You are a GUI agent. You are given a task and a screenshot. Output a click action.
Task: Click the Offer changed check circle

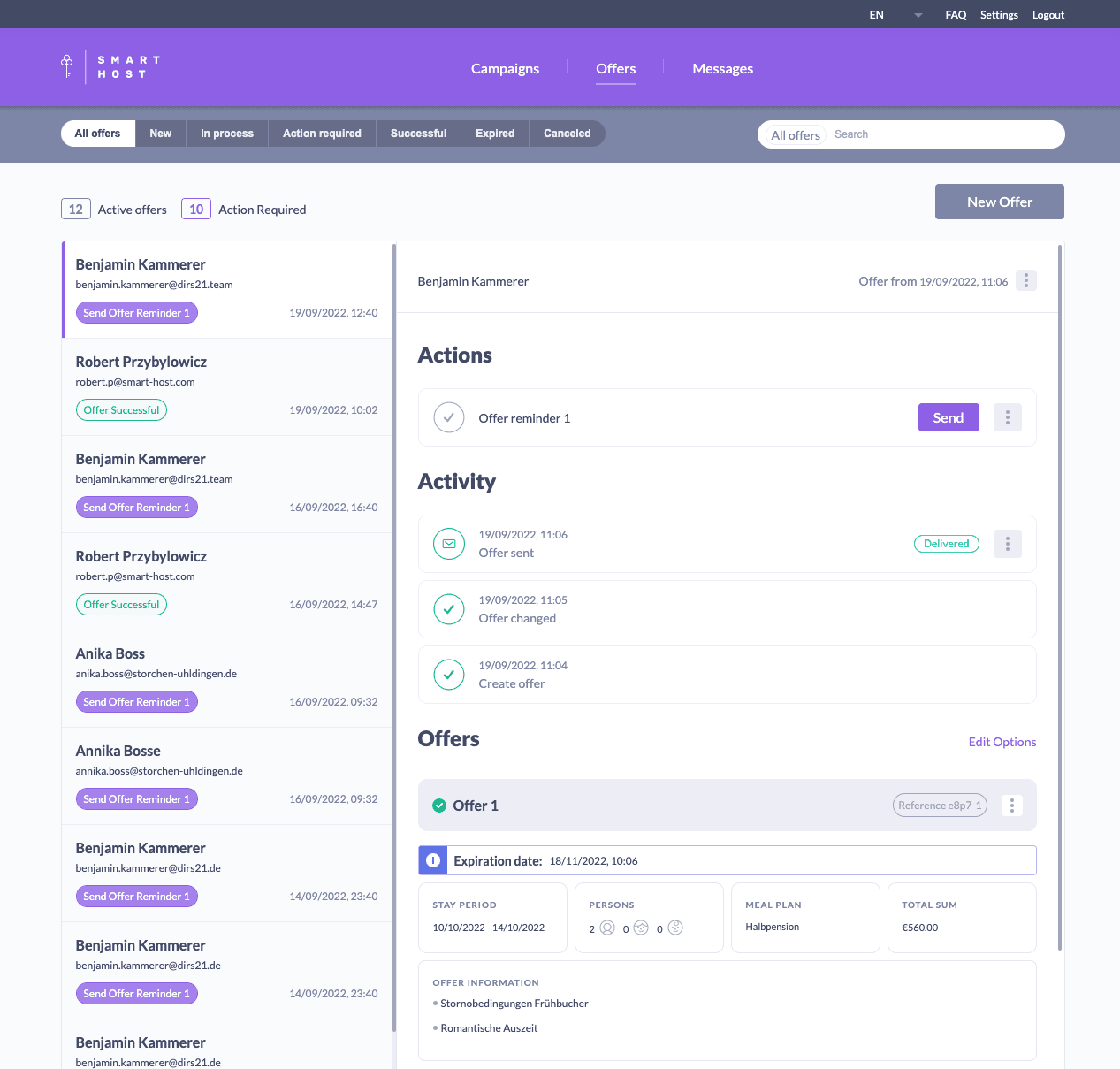[x=449, y=609]
